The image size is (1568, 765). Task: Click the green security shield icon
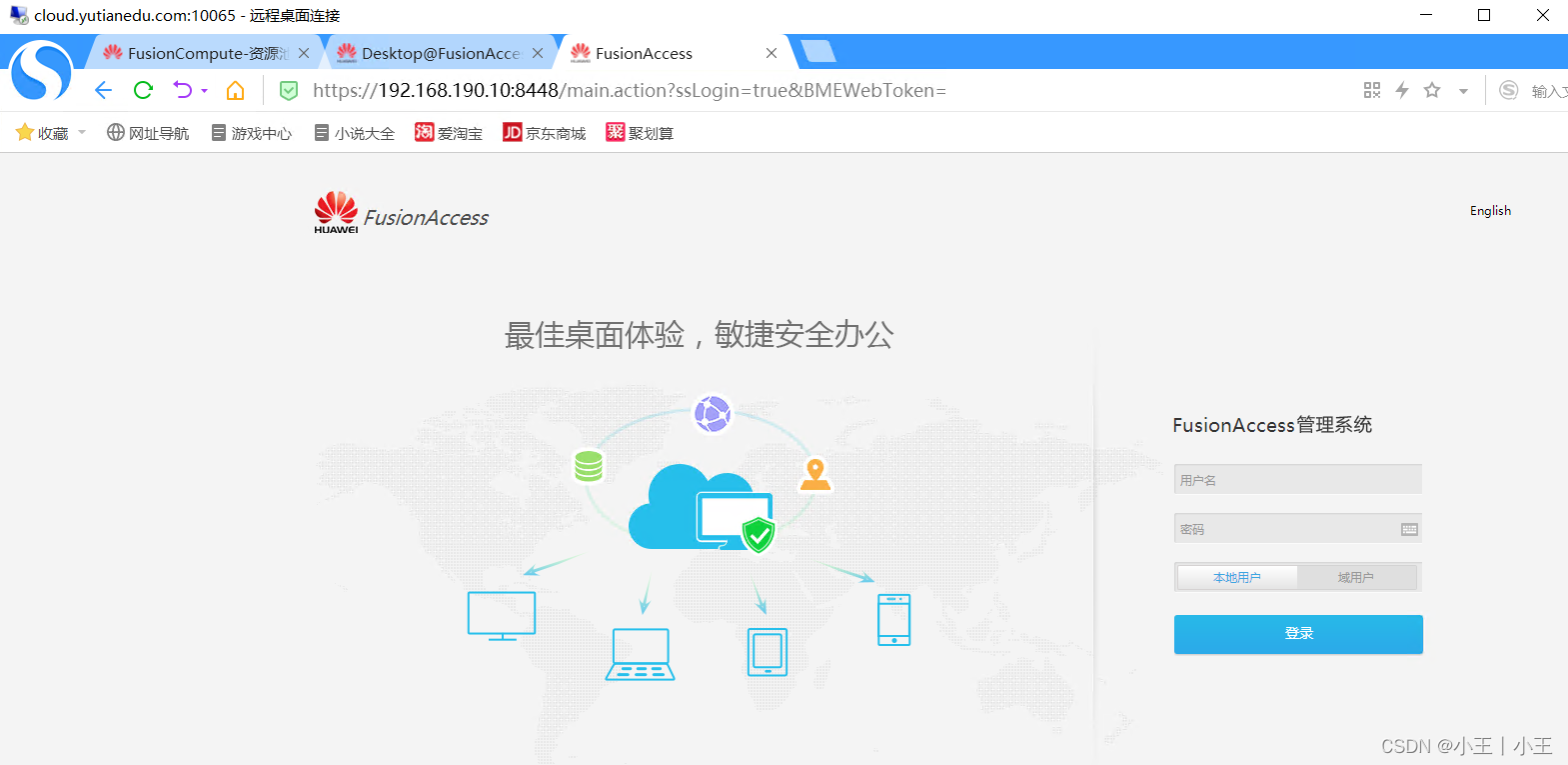coord(289,91)
